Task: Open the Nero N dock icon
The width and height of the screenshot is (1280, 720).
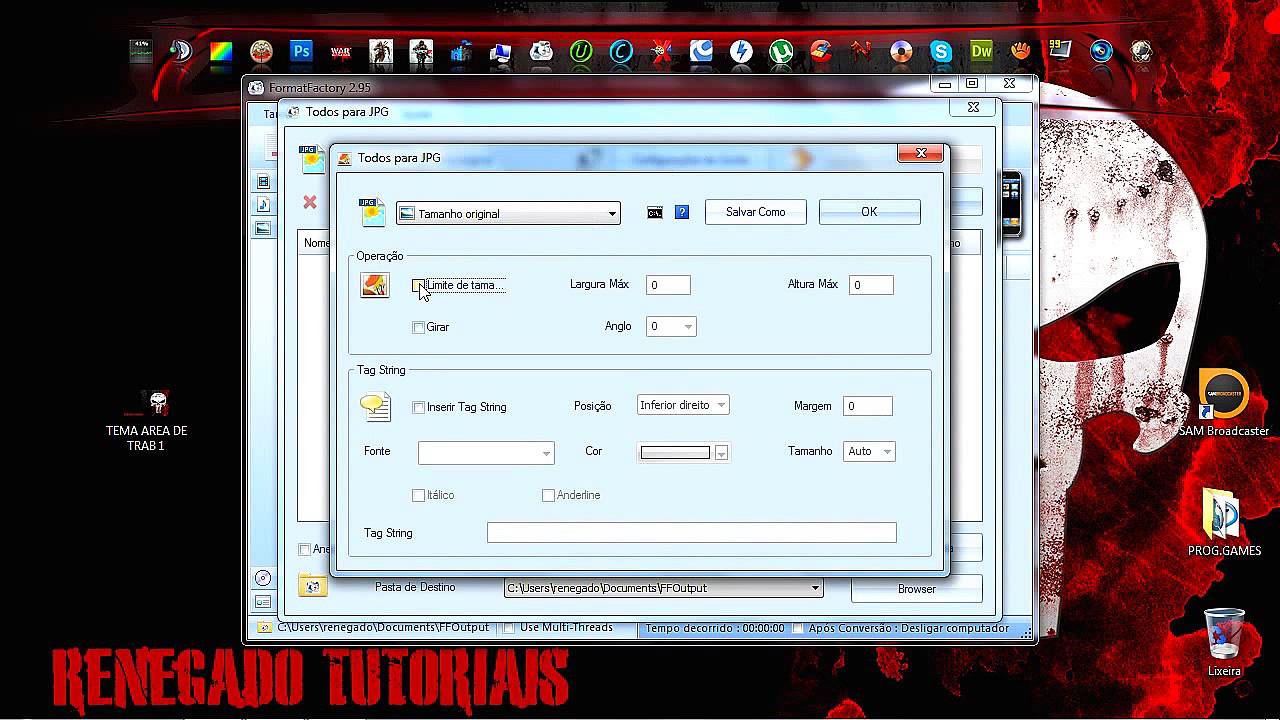Action: (x=861, y=51)
